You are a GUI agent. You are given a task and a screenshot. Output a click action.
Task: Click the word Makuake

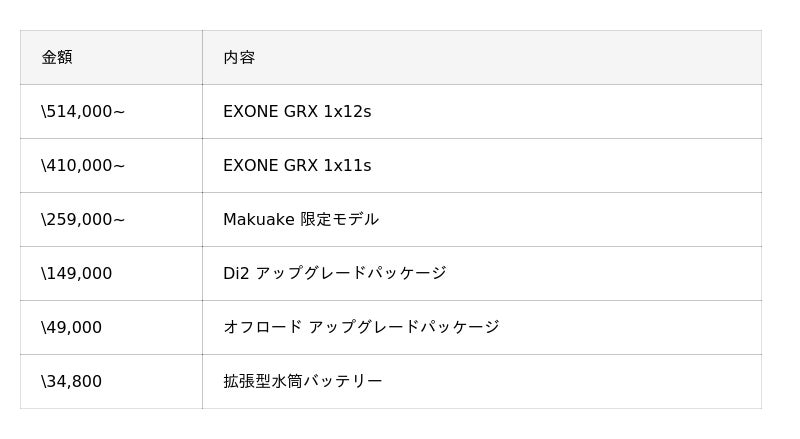tap(259, 220)
